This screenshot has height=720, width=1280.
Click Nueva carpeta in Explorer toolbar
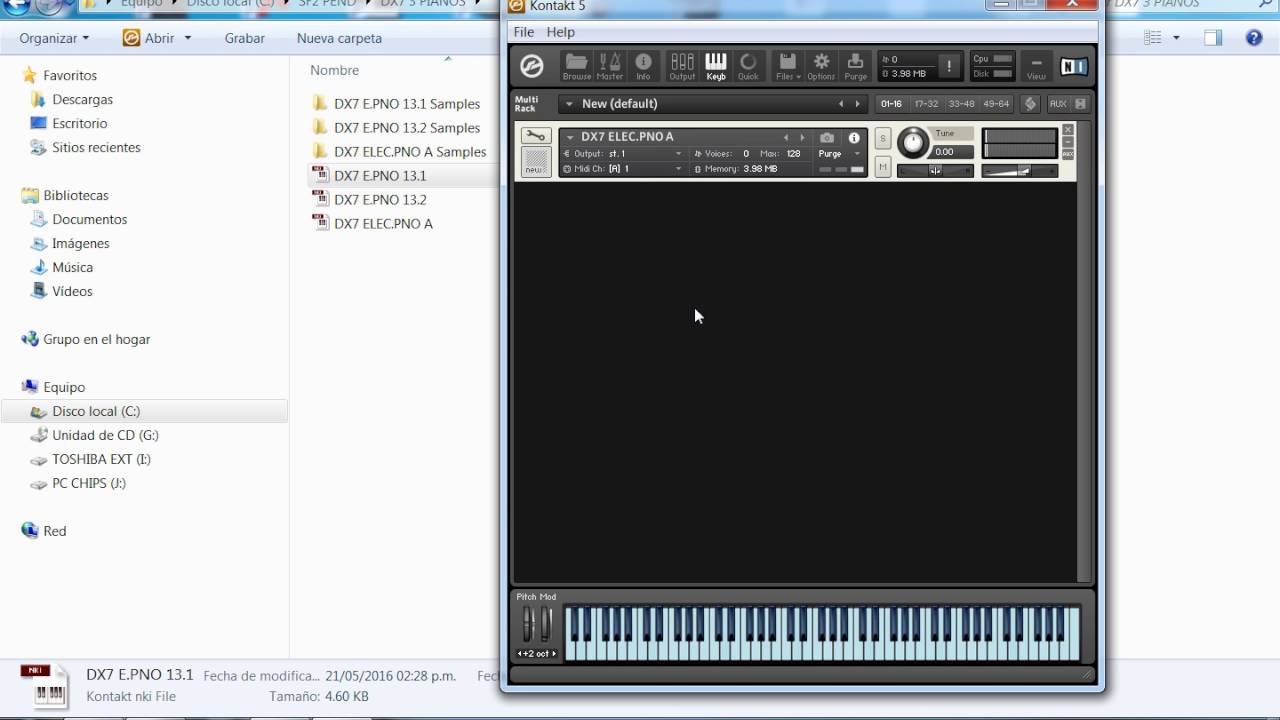coord(339,38)
